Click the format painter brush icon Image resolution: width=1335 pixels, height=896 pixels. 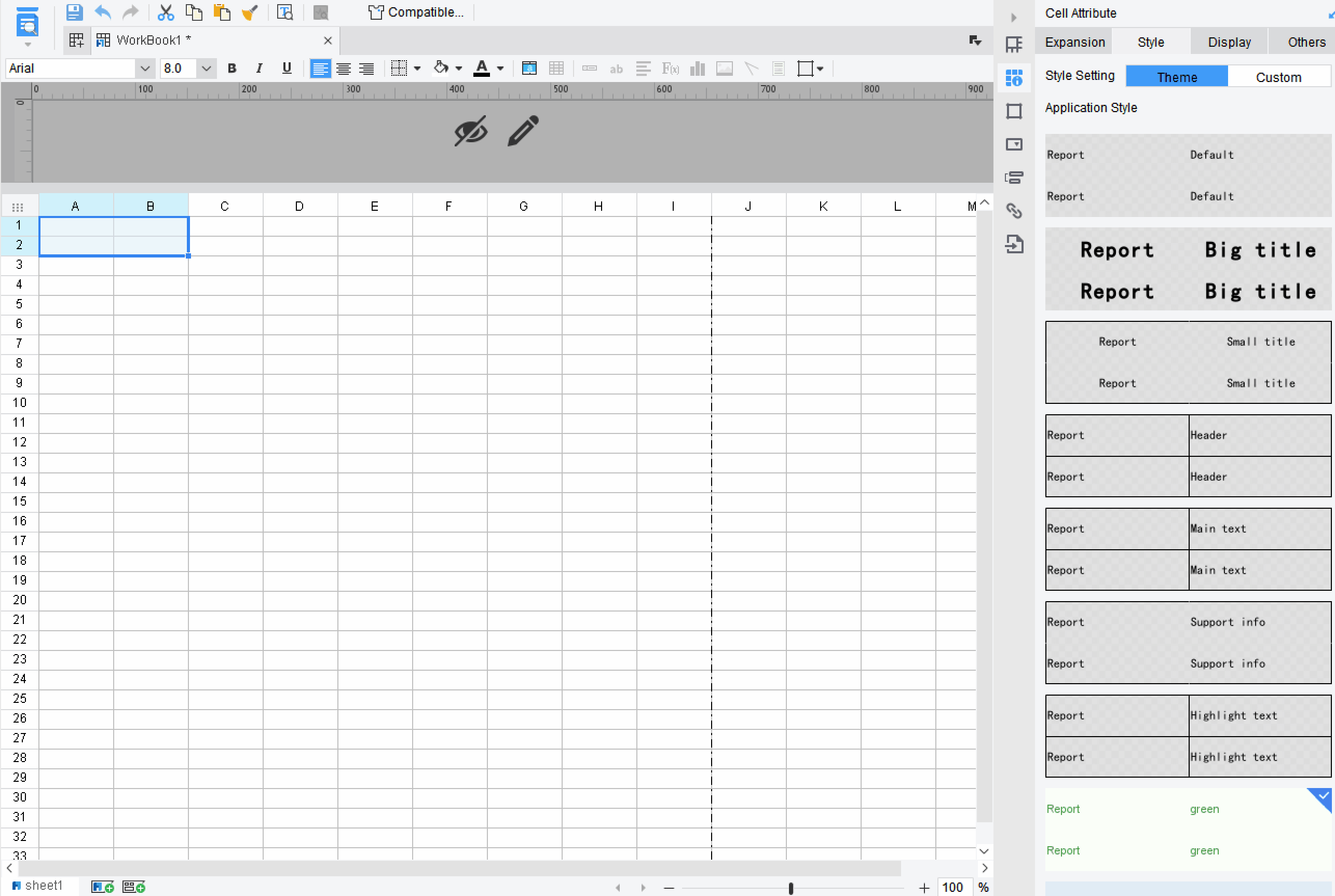(x=250, y=12)
